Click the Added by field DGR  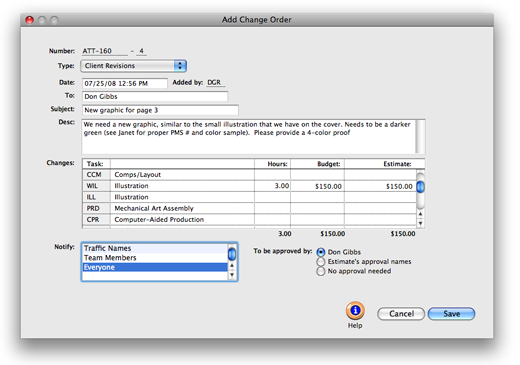[215, 82]
